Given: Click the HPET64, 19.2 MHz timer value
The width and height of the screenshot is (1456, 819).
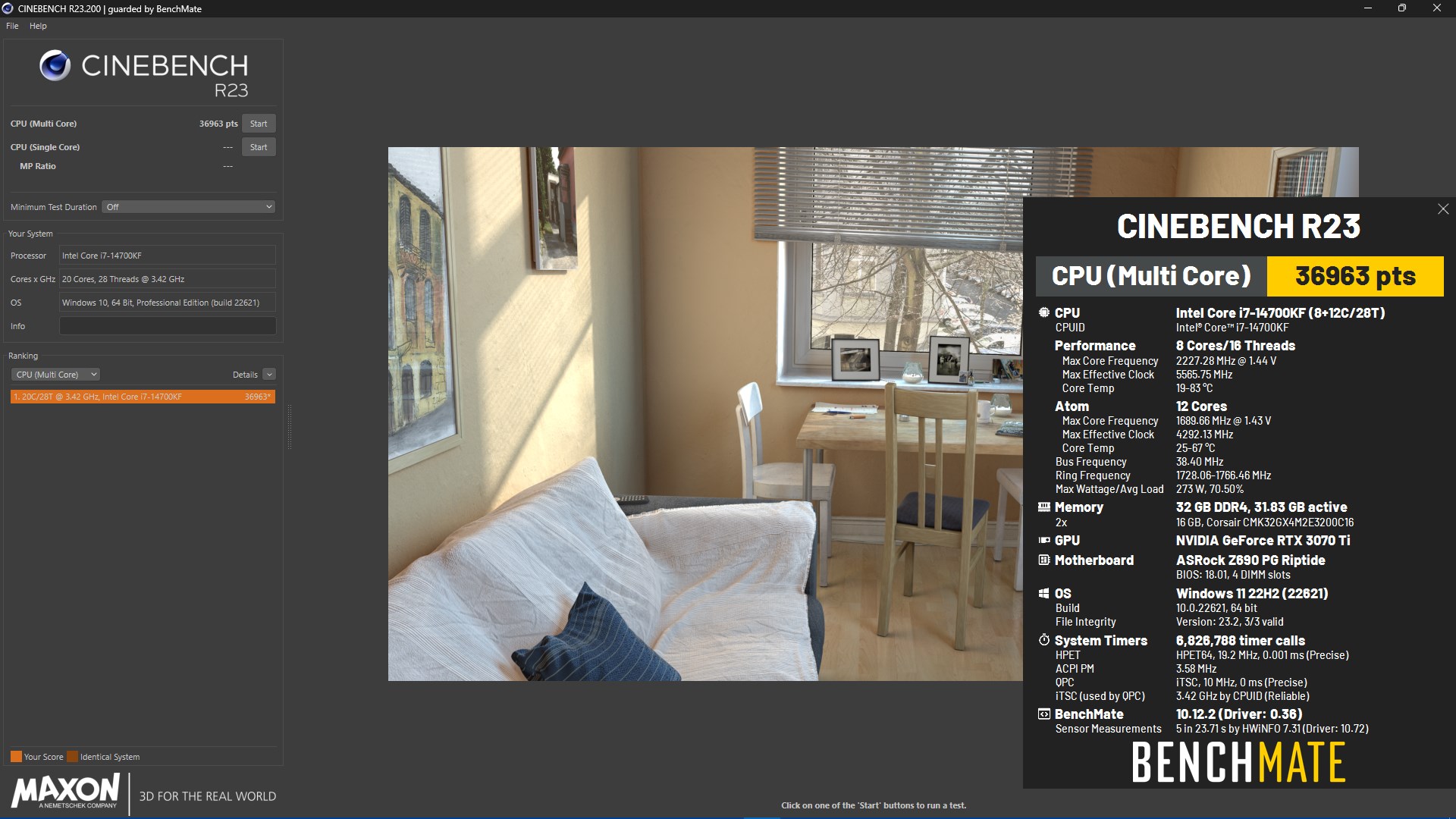Looking at the screenshot, I should 1263,655.
